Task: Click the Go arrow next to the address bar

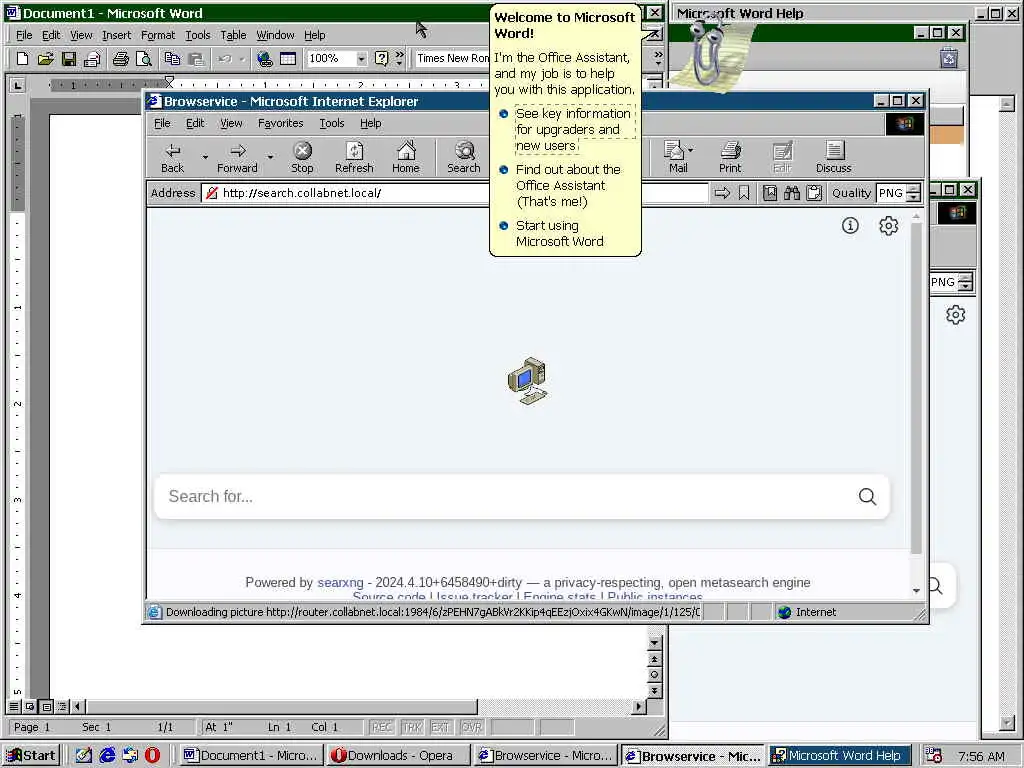Action: point(722,193)
